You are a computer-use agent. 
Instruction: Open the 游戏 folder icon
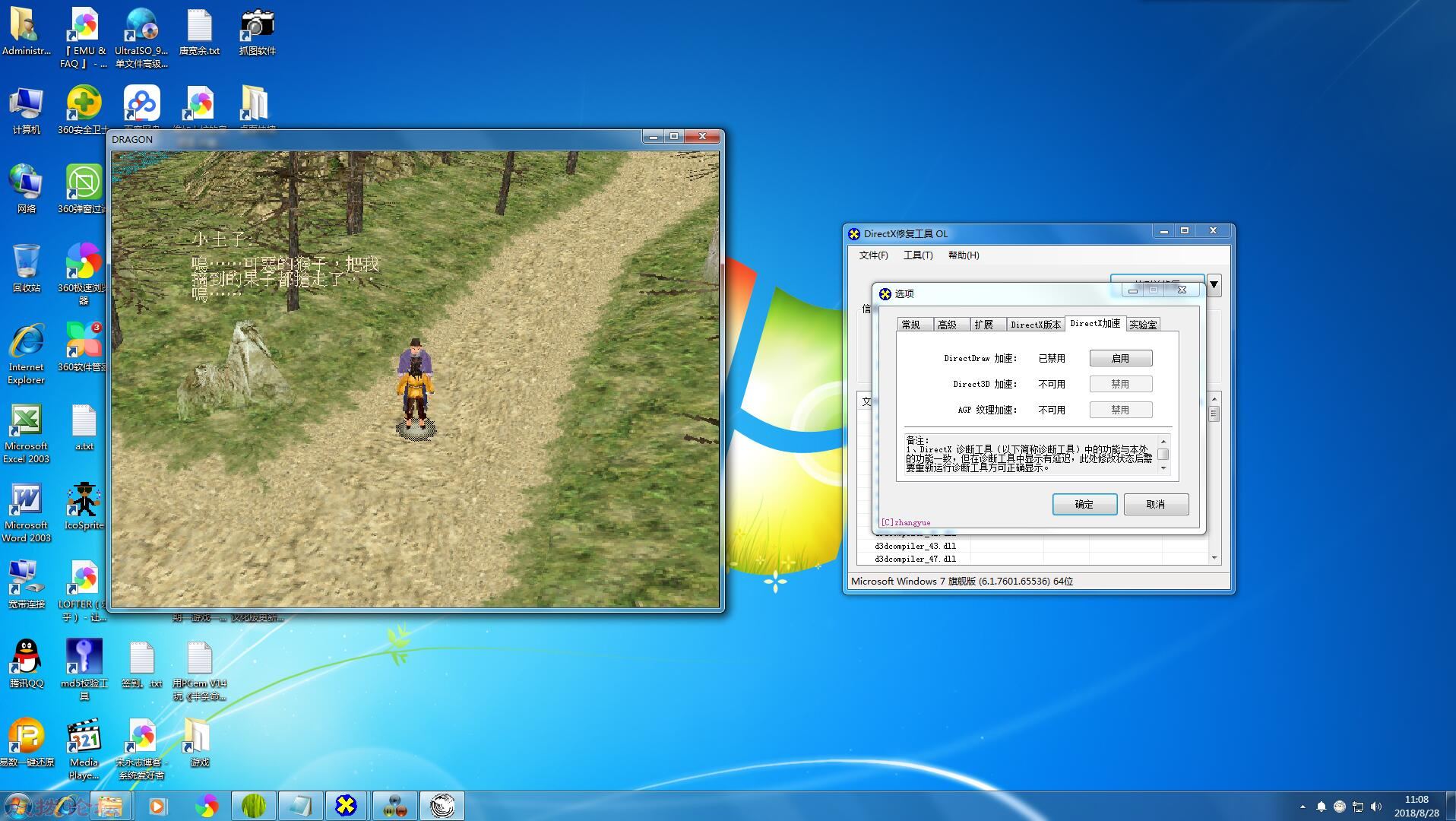(x=199, y=743)
